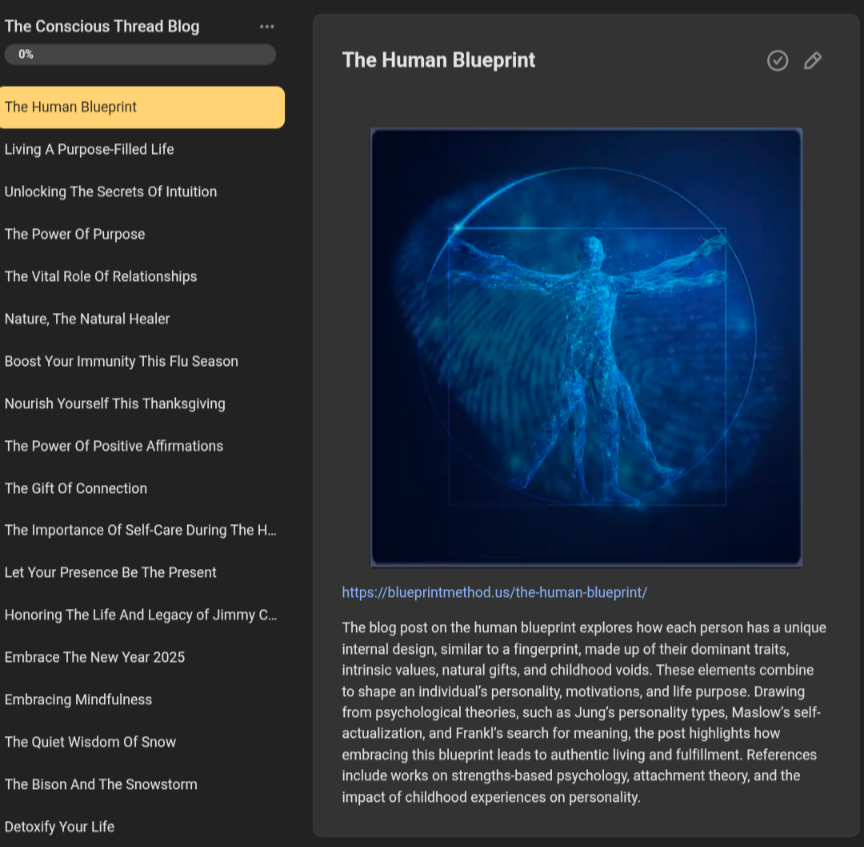Viewport: 864px width, 847px height.
Task: Click The Conscious Thread Blog title
Action: click(102, 26)
